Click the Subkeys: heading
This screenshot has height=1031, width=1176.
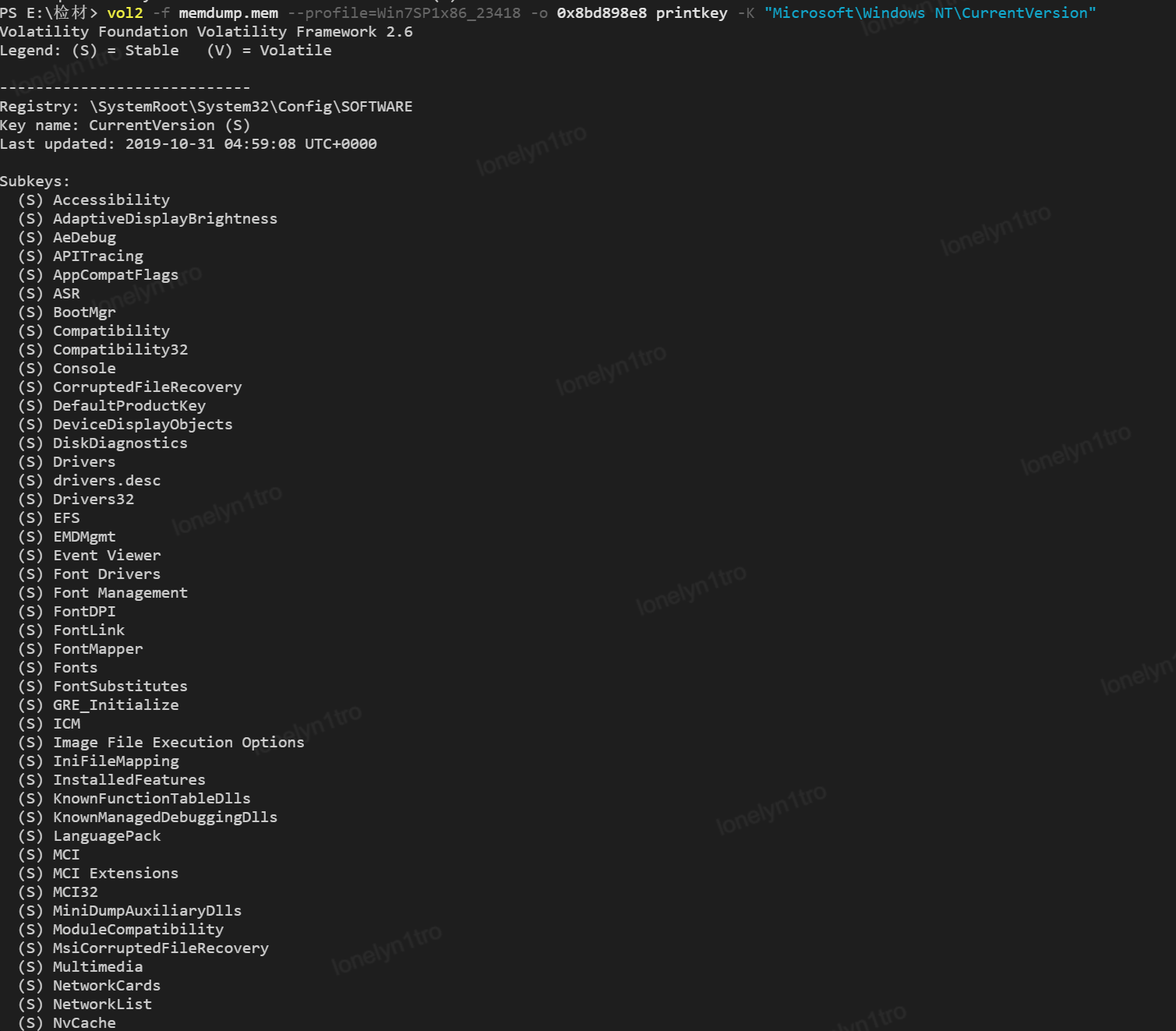point(35,182)
